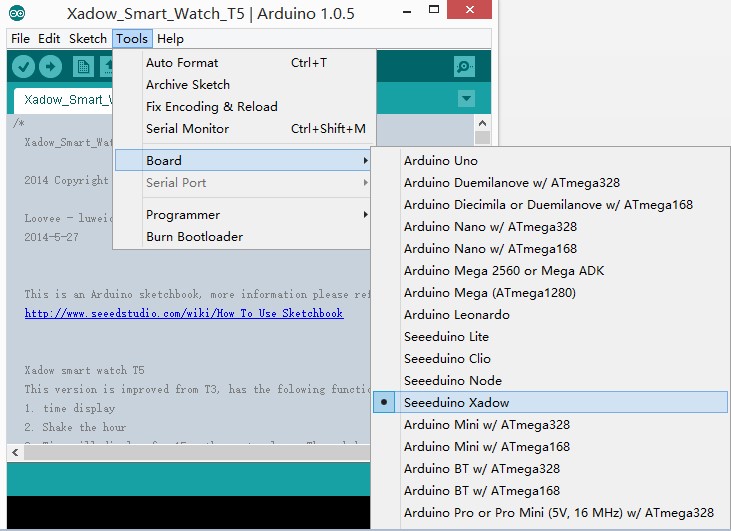Select Seeeduino Node board
The height and width of the screenshot is (531, 731).
click(x=550, y=380)
